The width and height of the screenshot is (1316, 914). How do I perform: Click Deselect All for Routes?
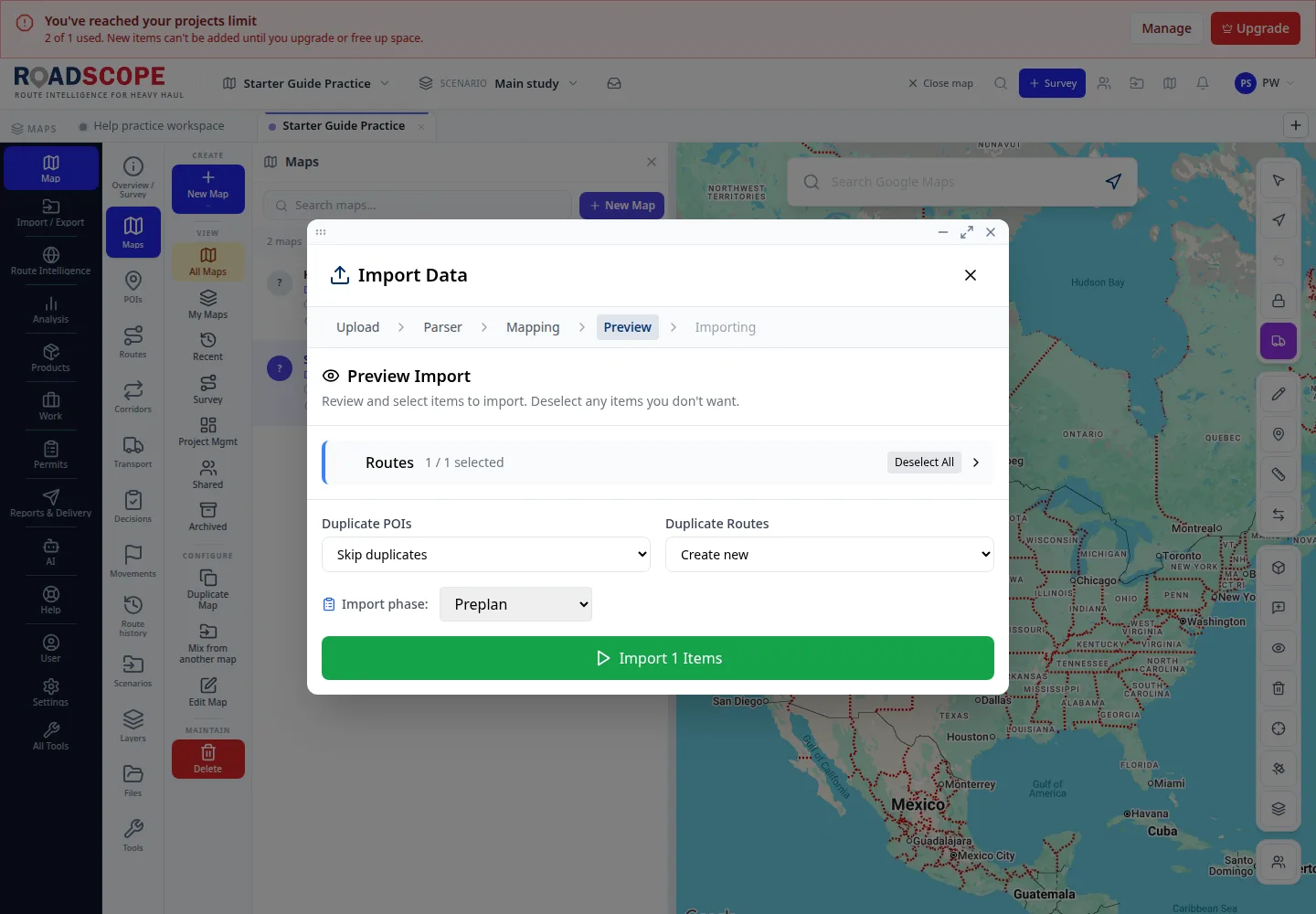[x=924, y=462]
